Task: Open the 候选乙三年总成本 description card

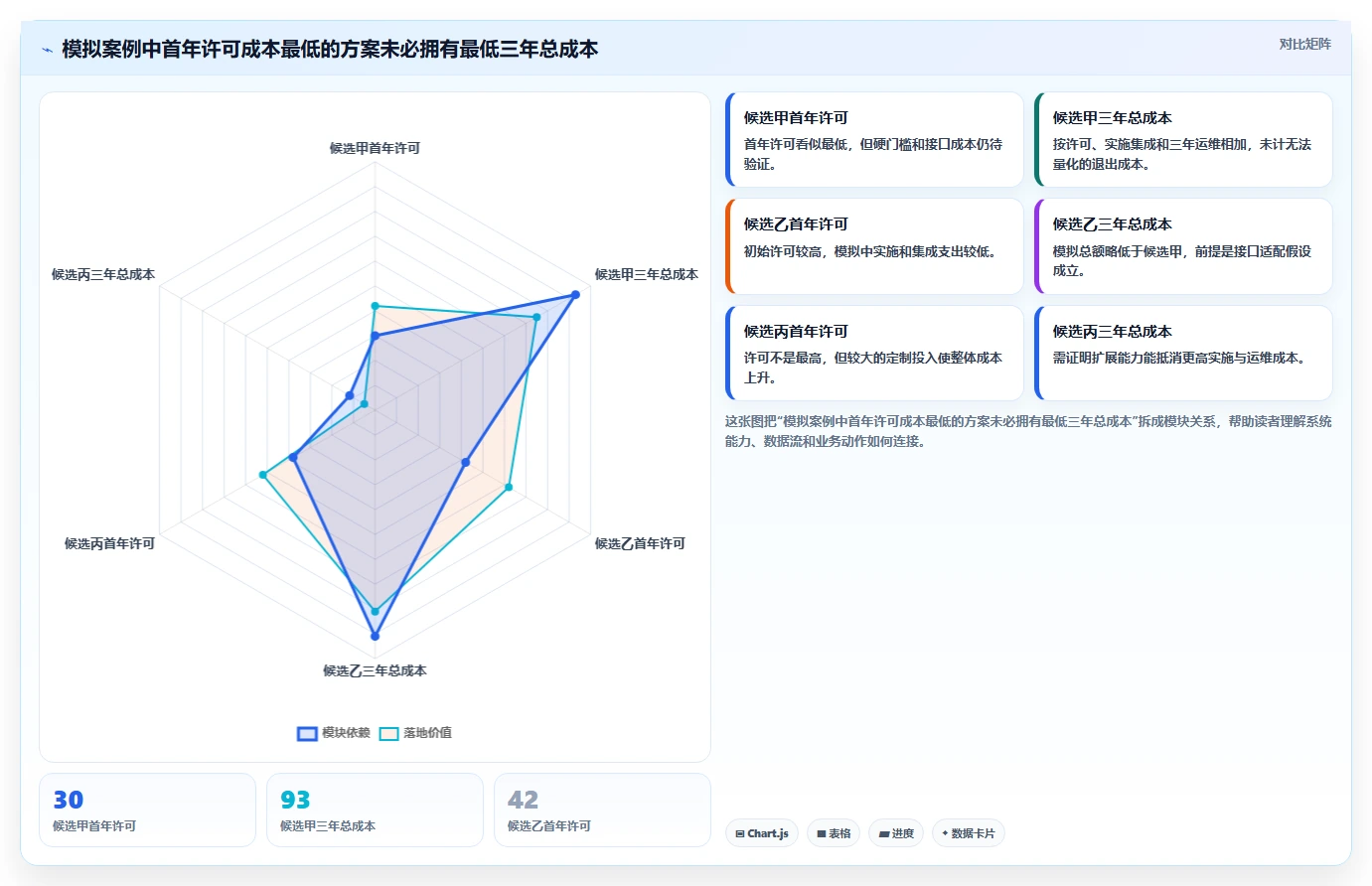Action: point(1183,246)
